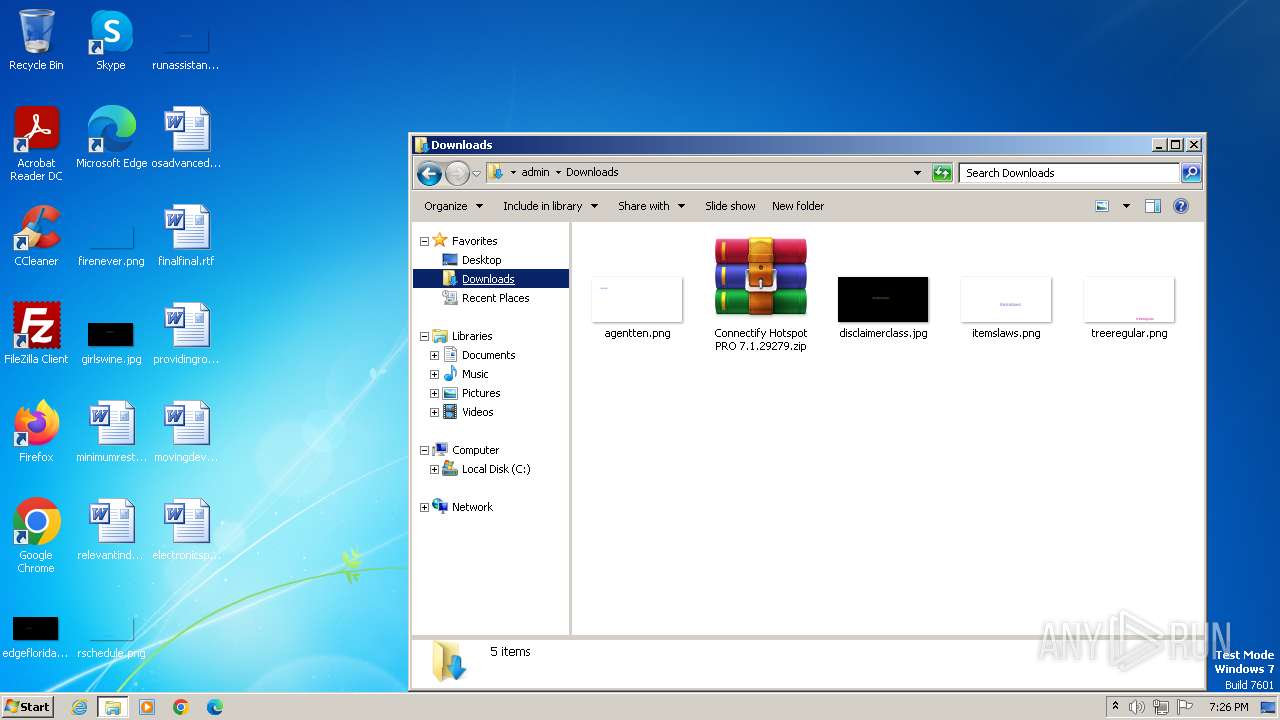
Task: Select the providingro Word document on desktop
Action: pos(186,333)
